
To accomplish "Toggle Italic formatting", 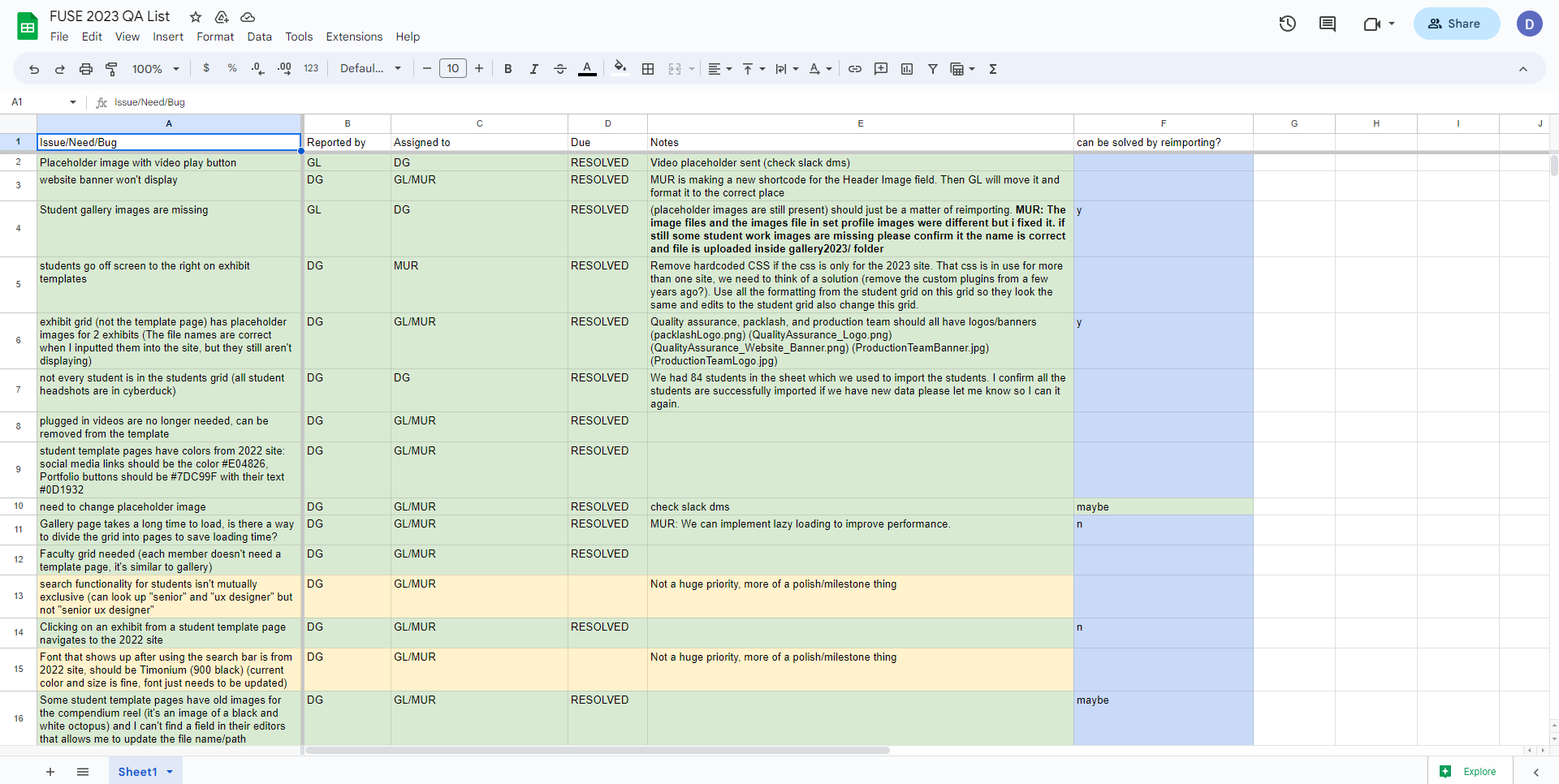I will click(x=534, y=69).
